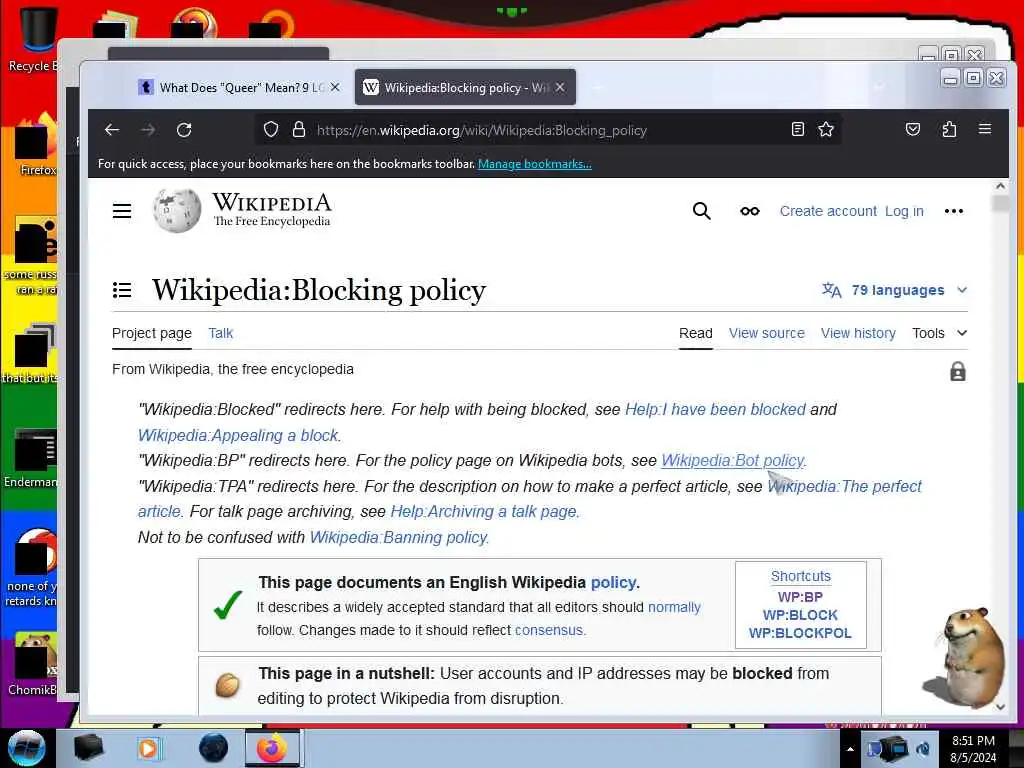Click the page protection padlock icon
Image resolution: width=1024 pixels, height=768 pixels.
[x=957, y=371]
